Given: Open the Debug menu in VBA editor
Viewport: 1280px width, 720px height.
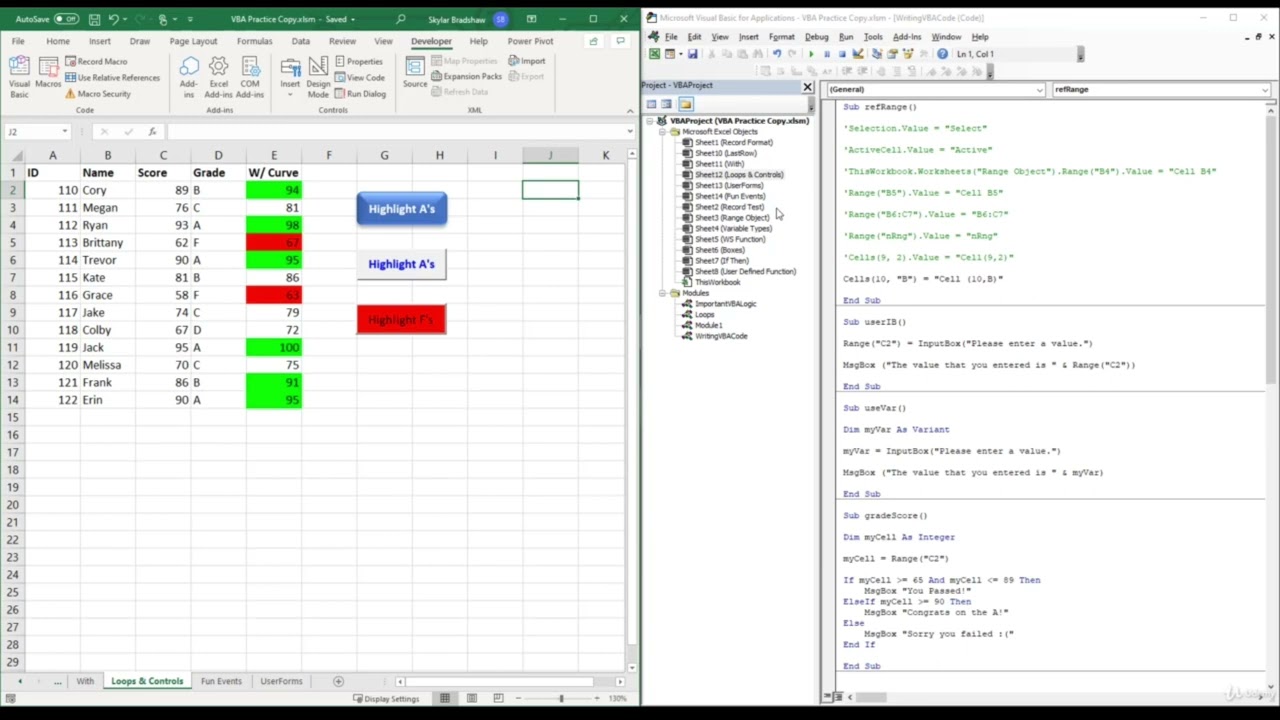Looking at the screenshot, I should [816, 37].
